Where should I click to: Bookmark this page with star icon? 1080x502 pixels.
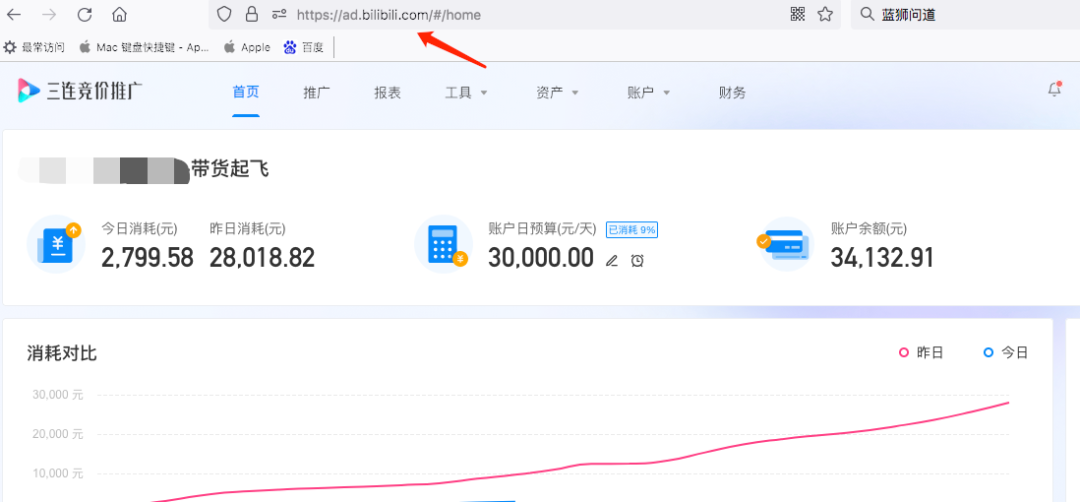point(825,14)
